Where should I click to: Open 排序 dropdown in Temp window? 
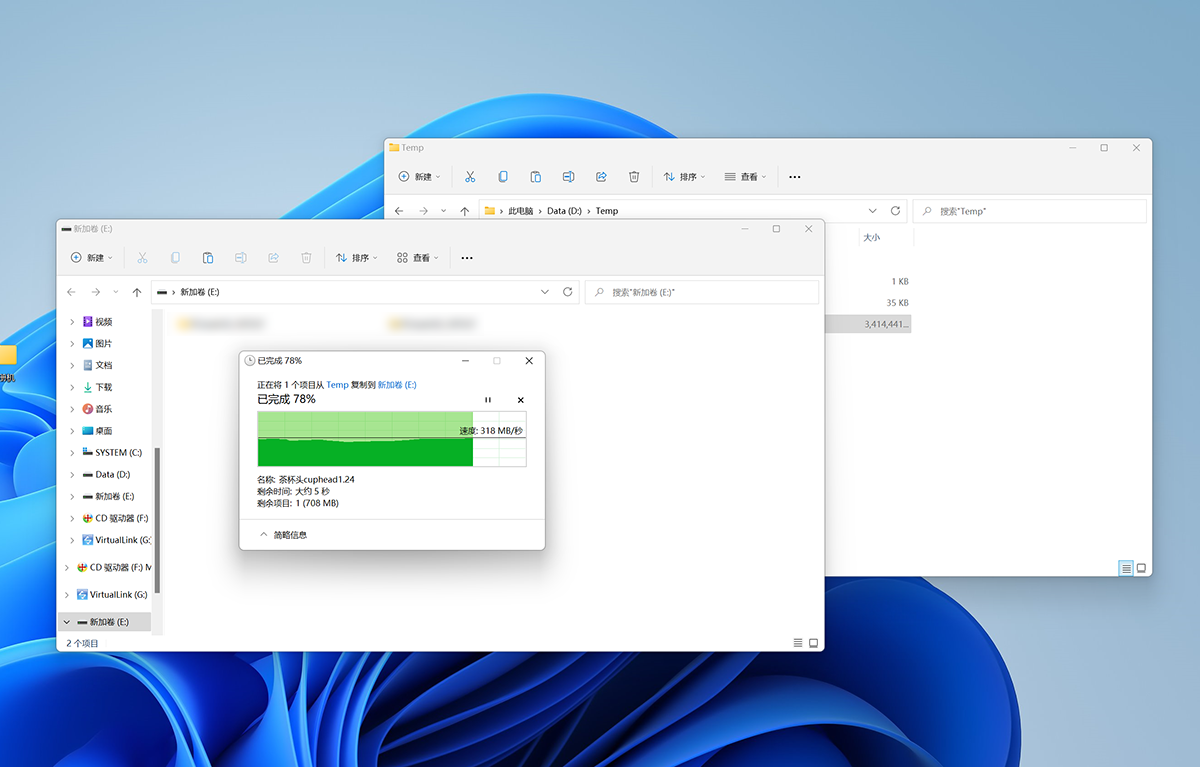(x=685, y=177)
